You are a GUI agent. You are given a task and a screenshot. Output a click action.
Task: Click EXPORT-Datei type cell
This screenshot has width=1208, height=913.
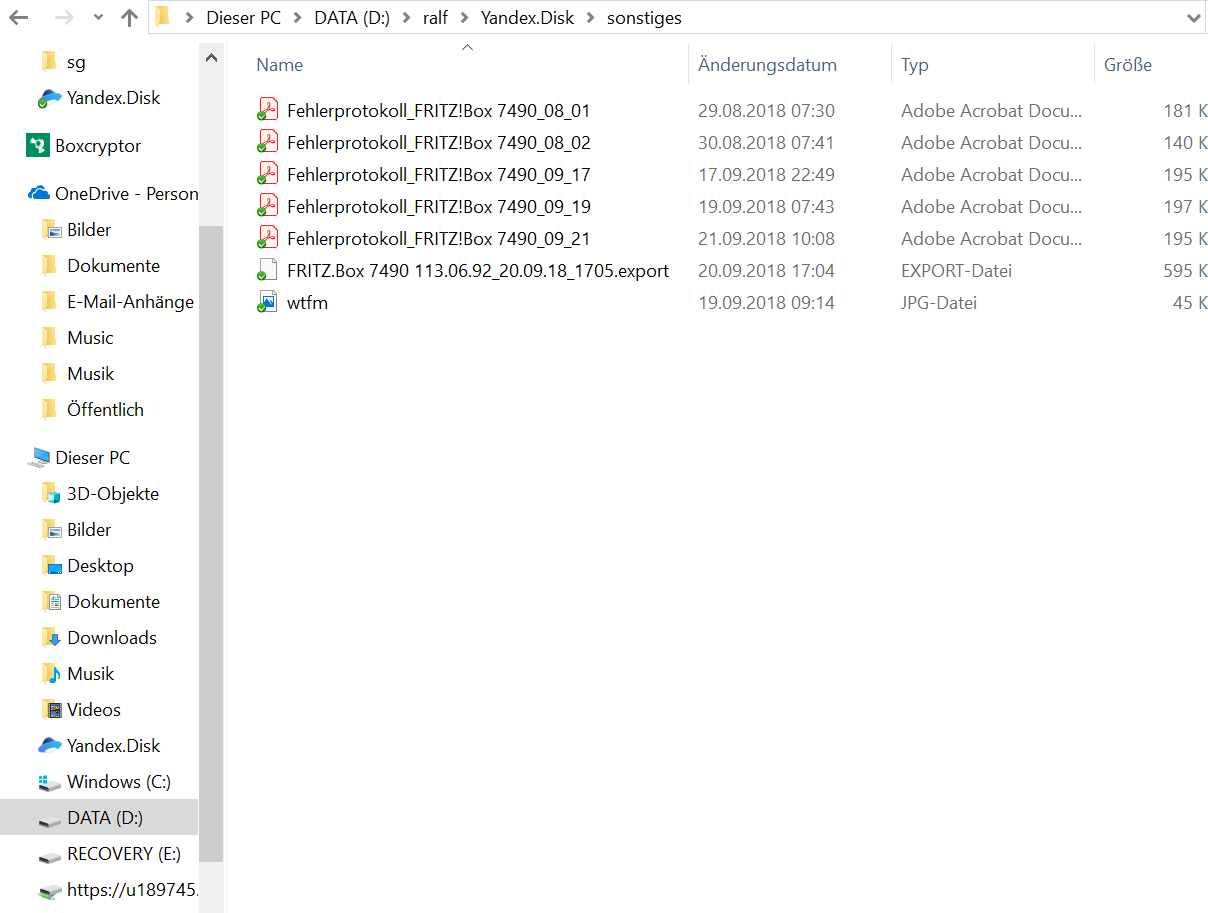pyautogui.click(x=956, y=271)
